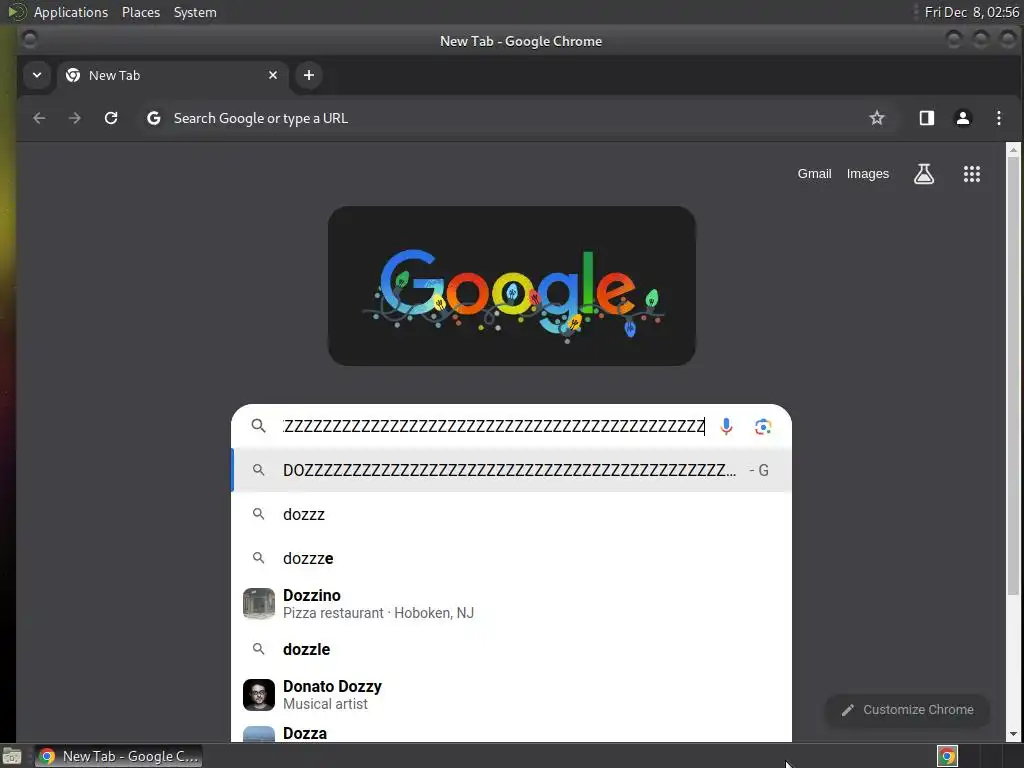
Task: Open the Chrome profile avatar icon
Action: click(x=963, y=118)
